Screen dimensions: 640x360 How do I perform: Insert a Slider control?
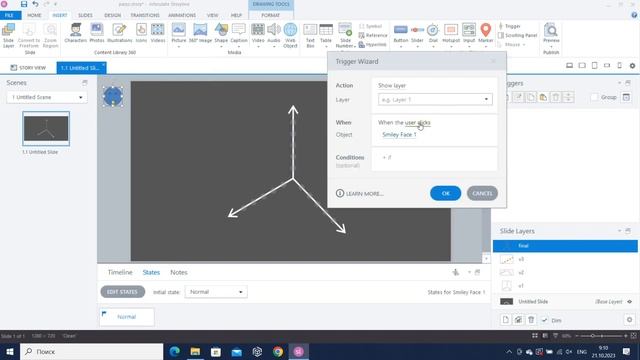point(417,34)
